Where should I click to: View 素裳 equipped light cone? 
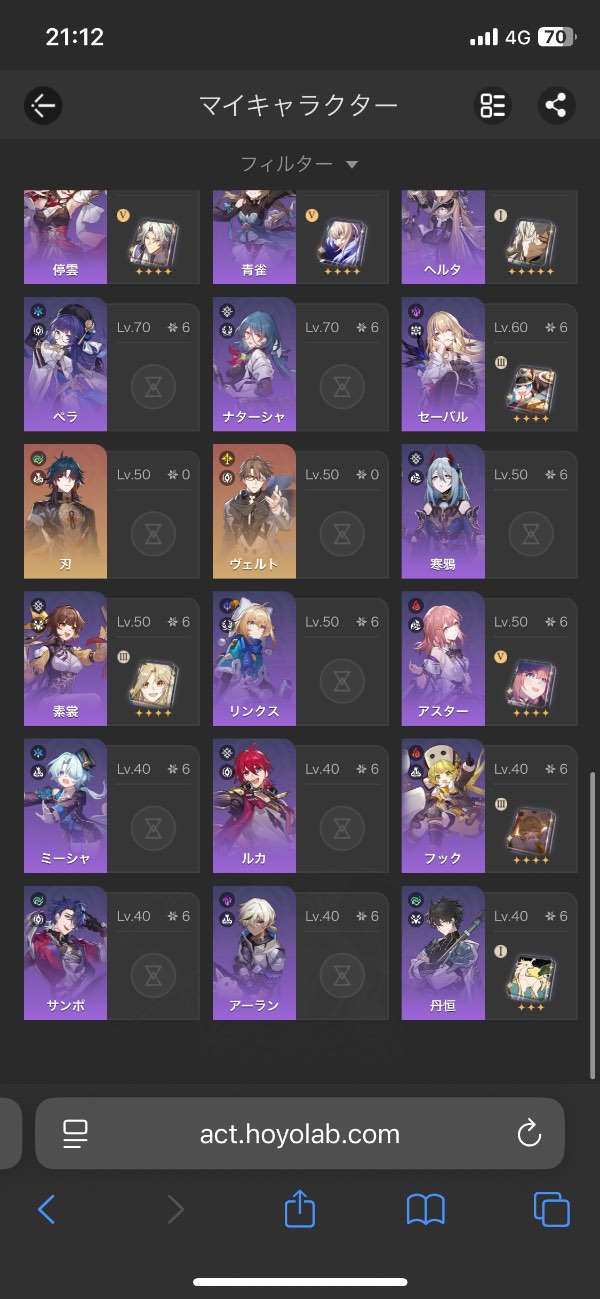tap(152, 685)
